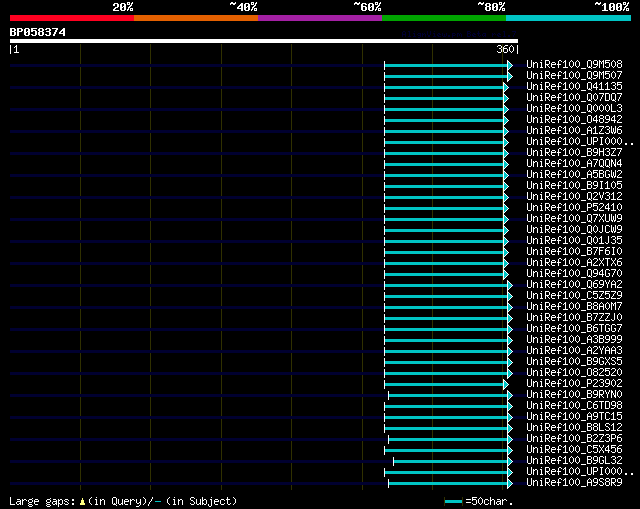Click the cyan alignment bar for UniRef100_P23902
Image resolution: width=640 pixels, height=509 pixels.
pyautogui.click(x=444, y=385)
